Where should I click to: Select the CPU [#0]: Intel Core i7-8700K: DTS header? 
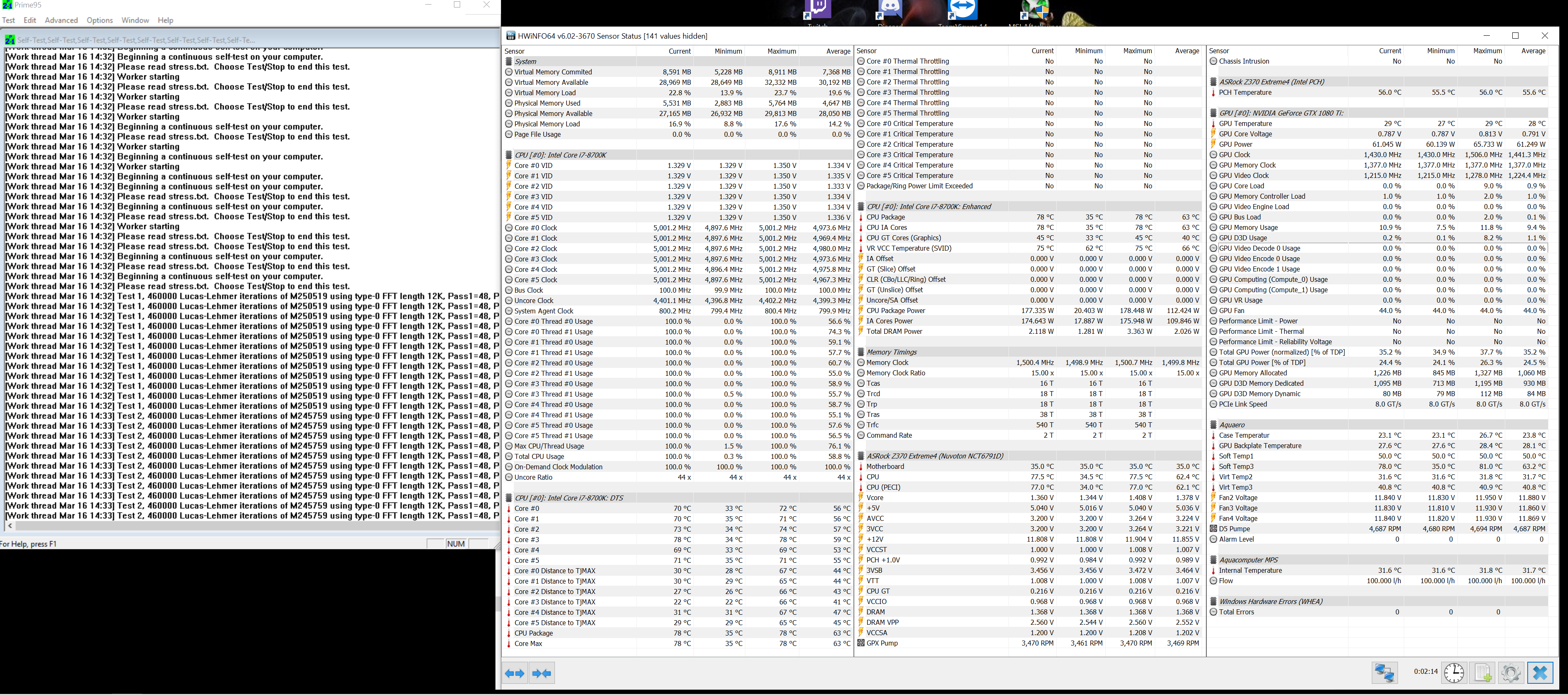pos(678,498)
